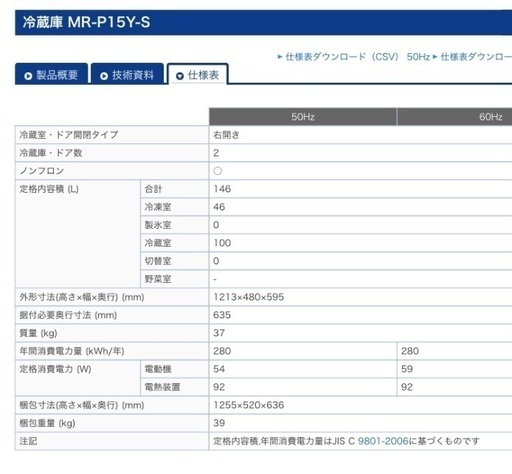Click the 9801-2006 link in the note
The width and height of the screenshot is (512, 474).
point(383,441)
